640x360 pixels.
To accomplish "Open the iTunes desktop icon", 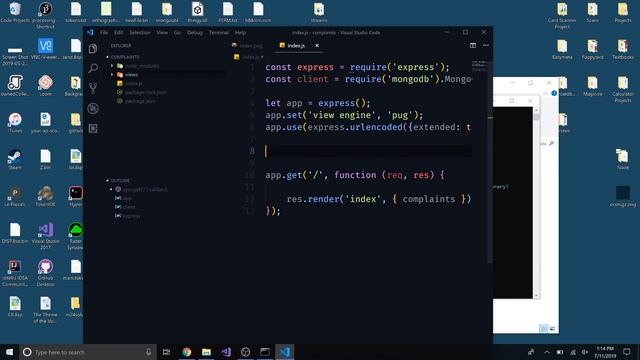I will point(15,122).
